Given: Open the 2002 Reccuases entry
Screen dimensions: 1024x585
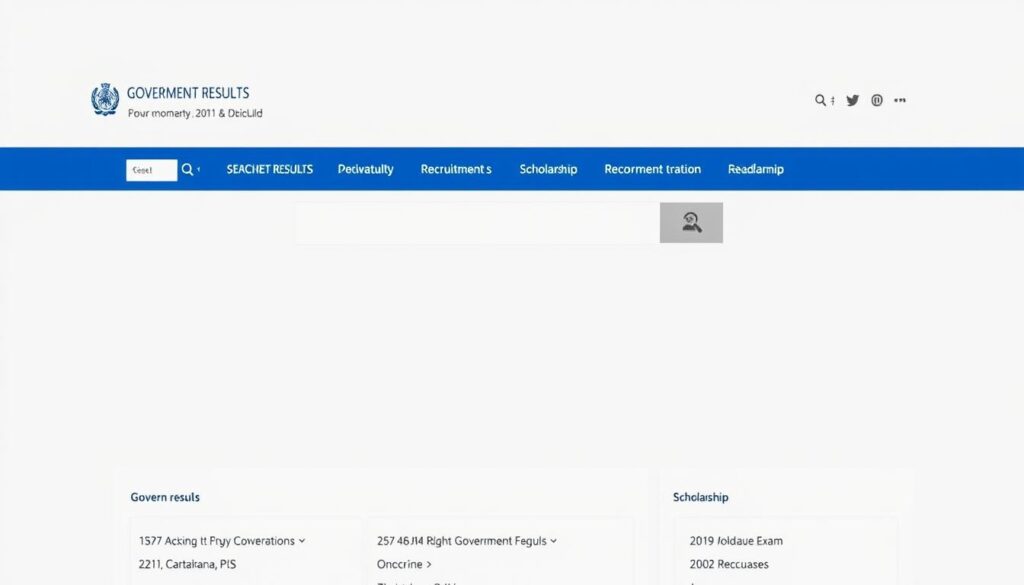Looking at the screenshot, I should [x=729, y=564].
